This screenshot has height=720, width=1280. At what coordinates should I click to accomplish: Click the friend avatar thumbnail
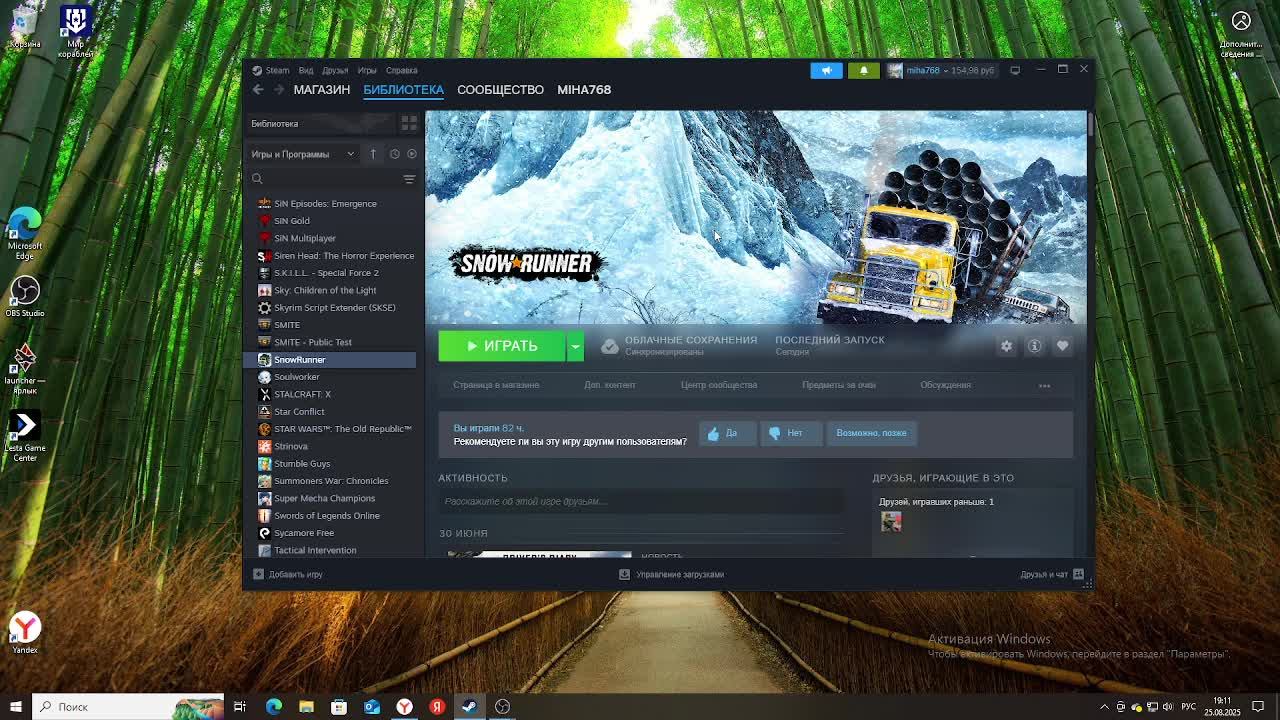[891, 521]
